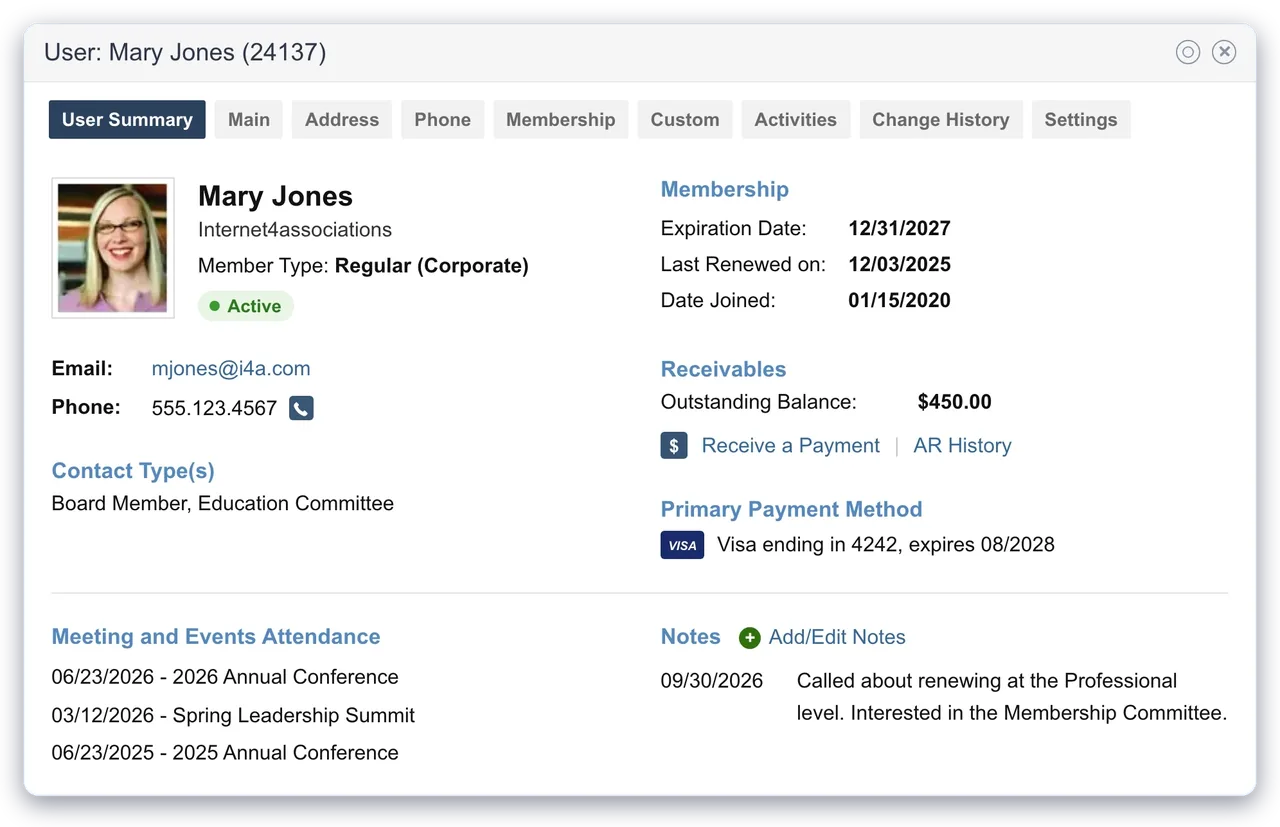
Task: Click the green Active status badge
Action: pos(246,306)
